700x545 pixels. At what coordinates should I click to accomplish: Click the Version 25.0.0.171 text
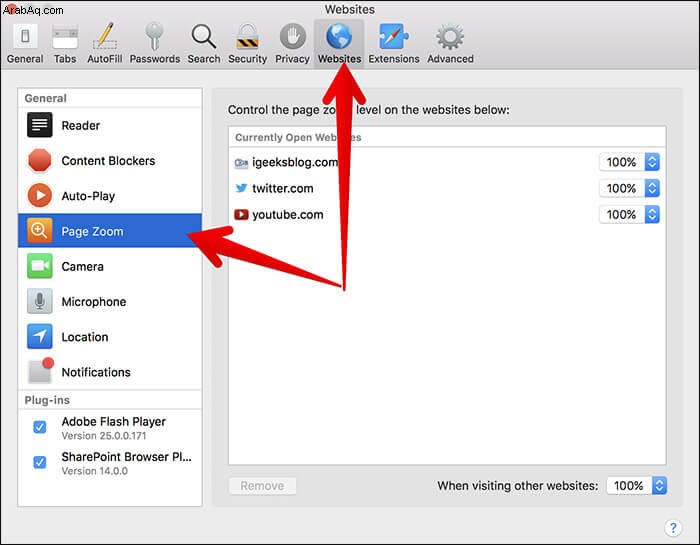pyautogui.click(x=104, y=436)
